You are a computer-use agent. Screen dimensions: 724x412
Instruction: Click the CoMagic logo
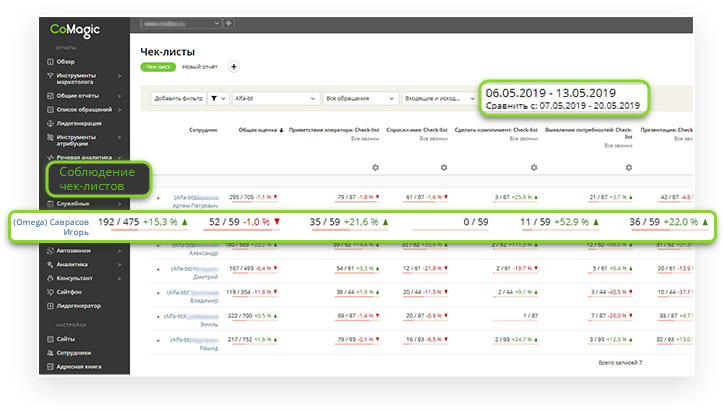tap(75, 30)
